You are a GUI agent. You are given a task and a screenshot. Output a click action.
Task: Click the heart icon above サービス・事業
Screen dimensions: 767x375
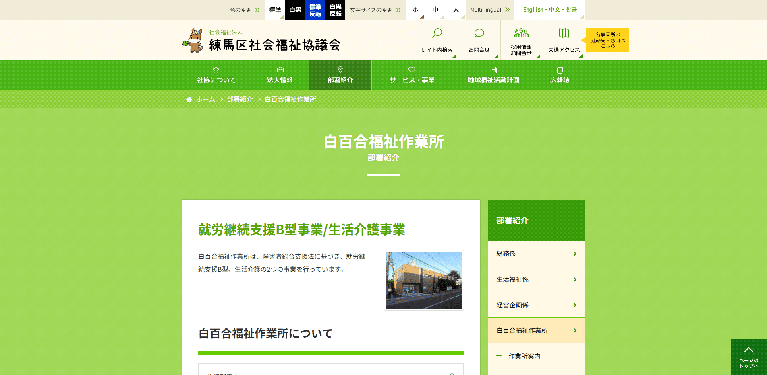(x=412, y=69)
